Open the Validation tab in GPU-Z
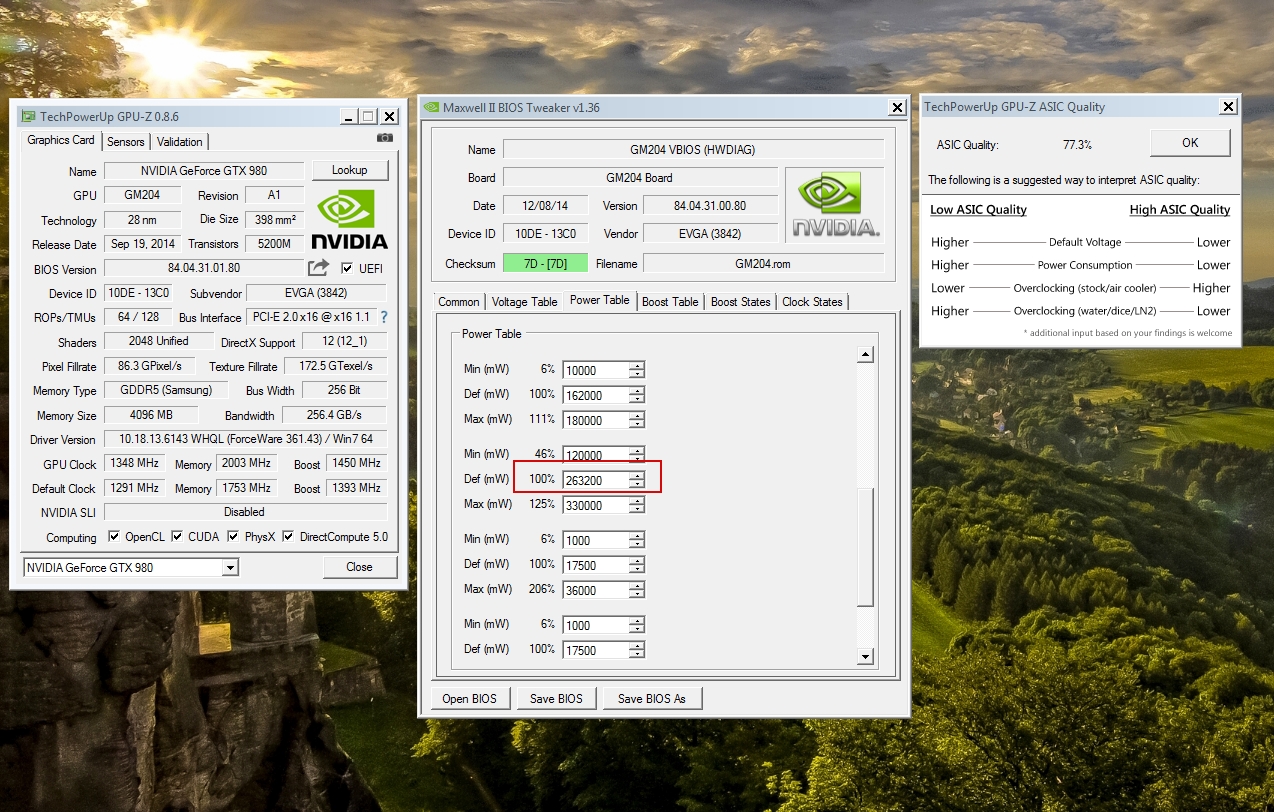This screenshot has height=812, width=1274. coord(180,142)
